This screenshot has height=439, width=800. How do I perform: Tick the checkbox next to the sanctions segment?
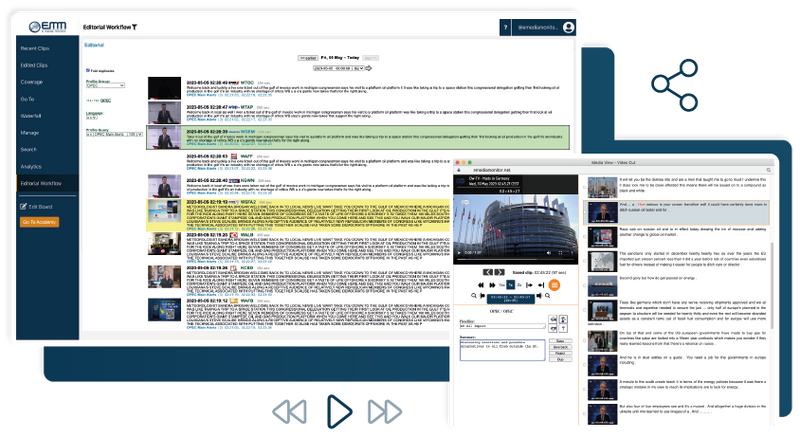point(584,260)
